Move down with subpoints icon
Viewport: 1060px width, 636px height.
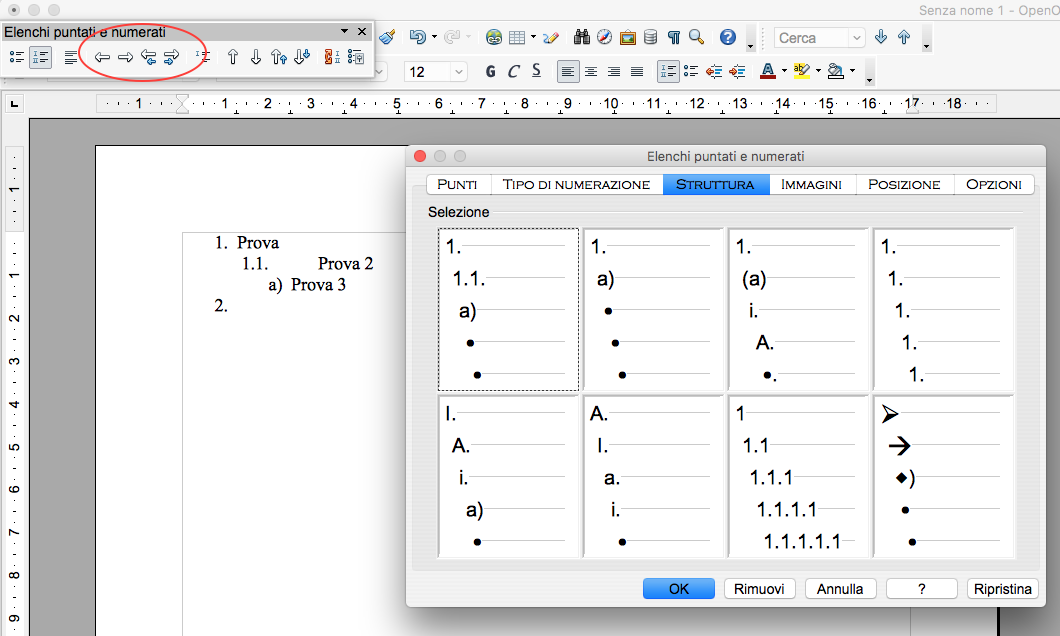[302, 57]
